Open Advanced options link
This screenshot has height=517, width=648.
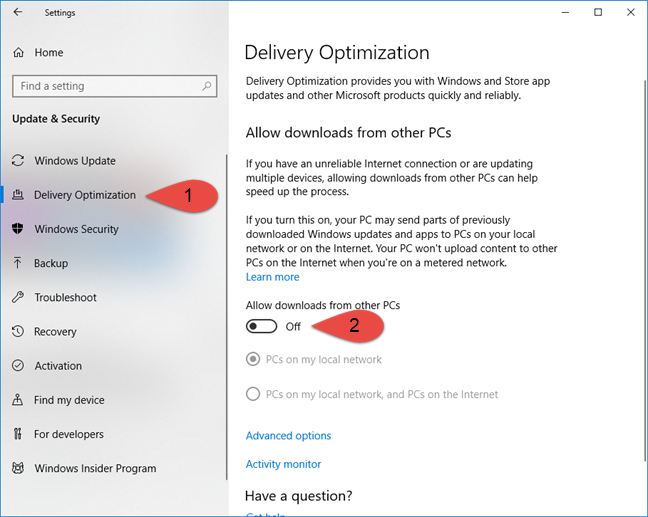pyautogui.click(x=288, y=436)
